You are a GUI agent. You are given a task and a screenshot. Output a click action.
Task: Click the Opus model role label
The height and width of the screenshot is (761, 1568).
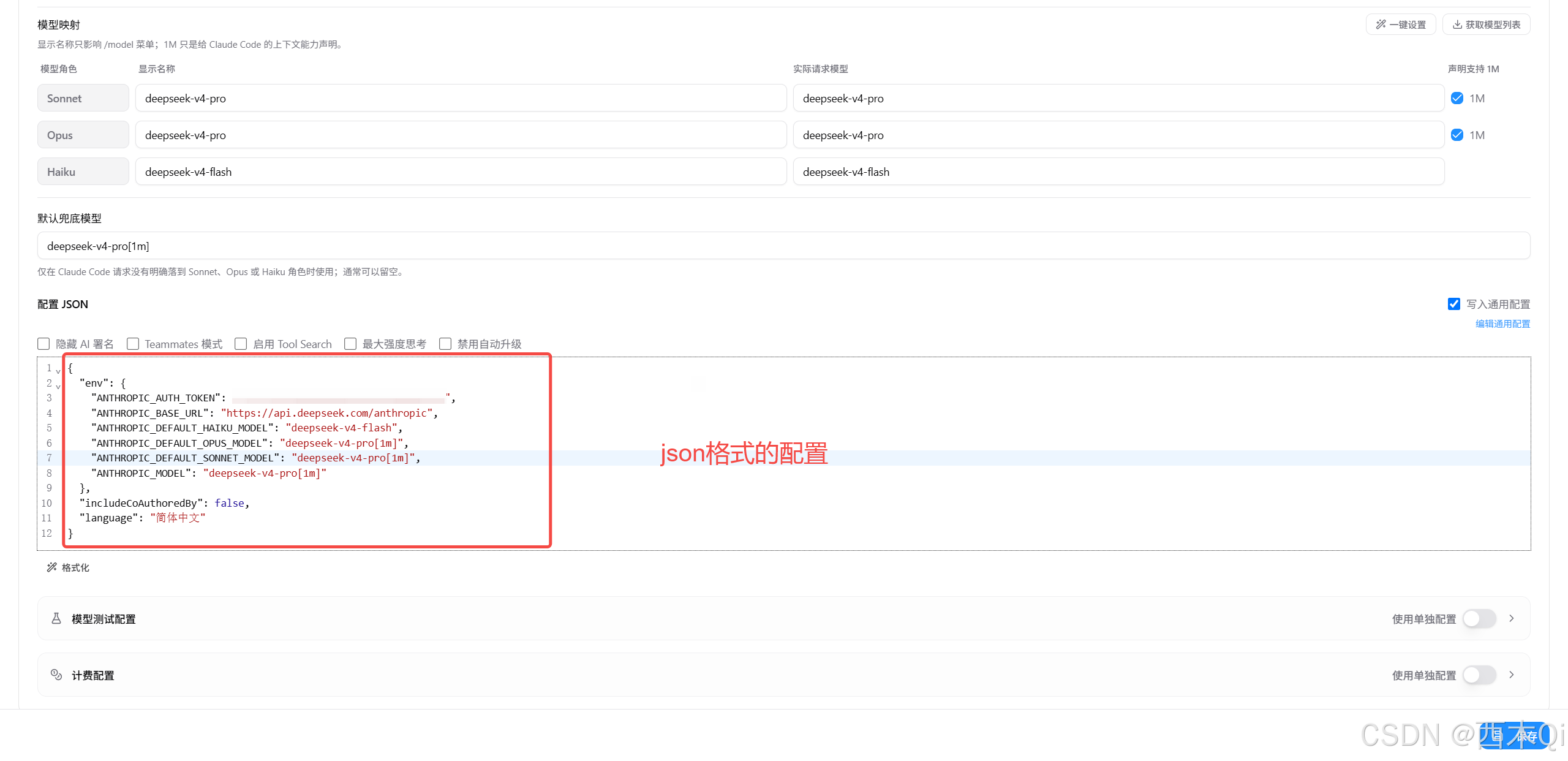(x=83, y=135)
